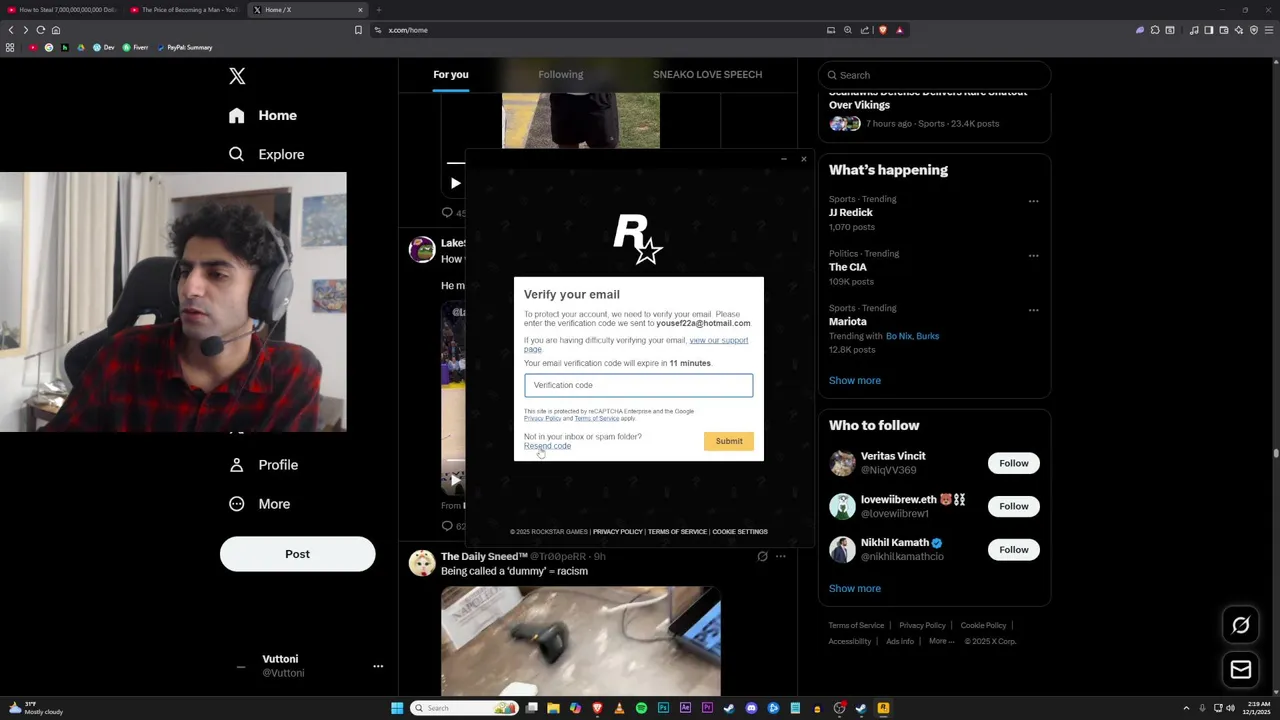The width and height of the screenshot is (1280, 720).
Task: Go to Home in X sidebar
Action: pyautogui.click(x=262, y=115)
